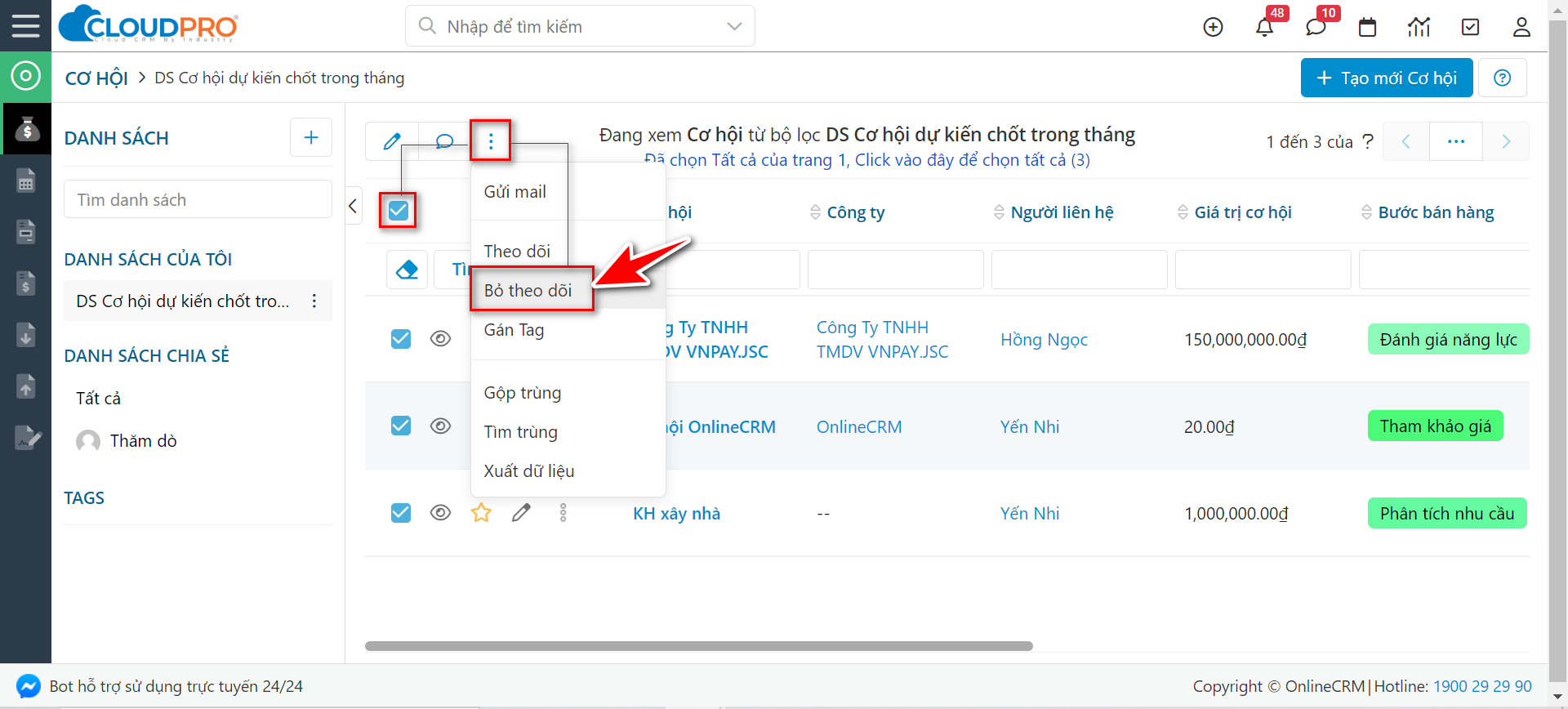Click the Tìm danh sách search field

tap(198, 199)
